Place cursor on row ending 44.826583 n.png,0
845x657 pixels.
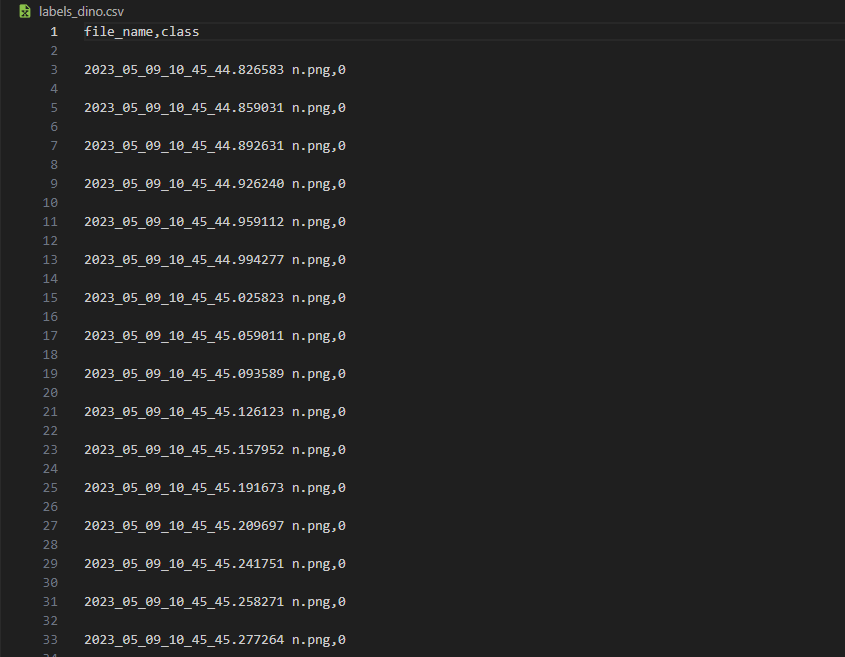coord(215,70)
